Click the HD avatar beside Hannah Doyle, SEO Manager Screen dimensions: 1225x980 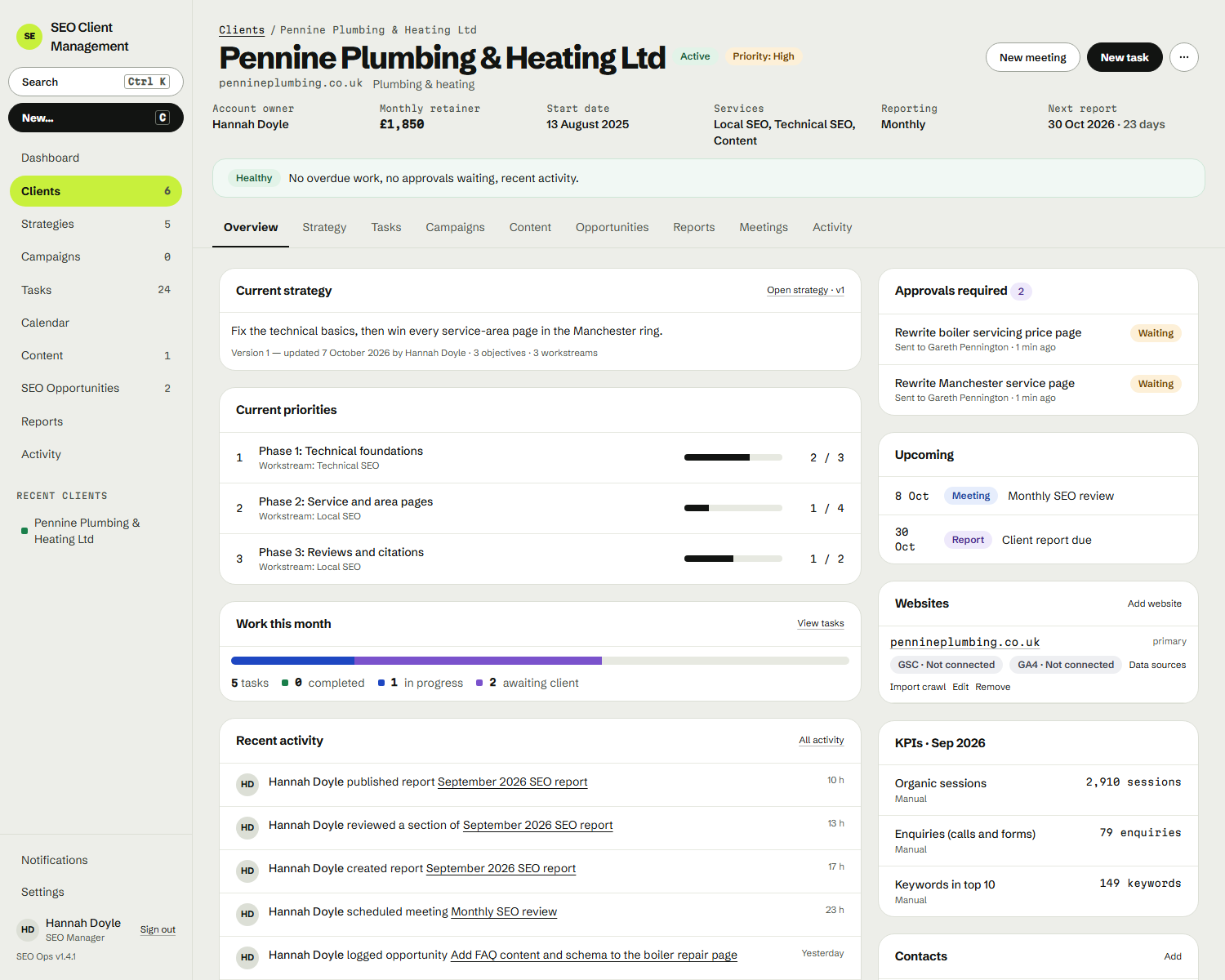[x=28, y=929]
